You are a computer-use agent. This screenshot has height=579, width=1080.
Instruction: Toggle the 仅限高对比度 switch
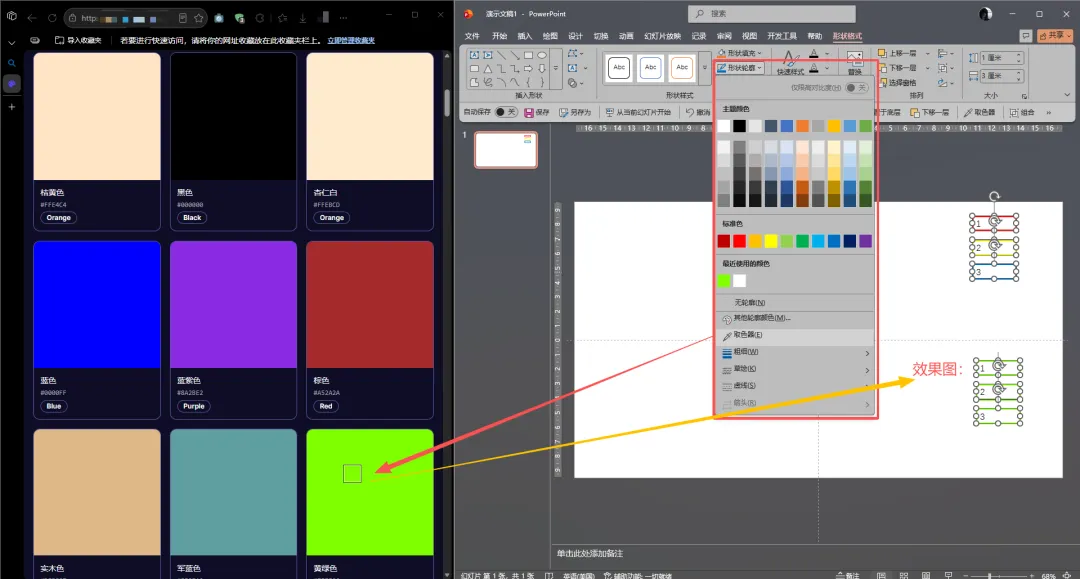857,87
